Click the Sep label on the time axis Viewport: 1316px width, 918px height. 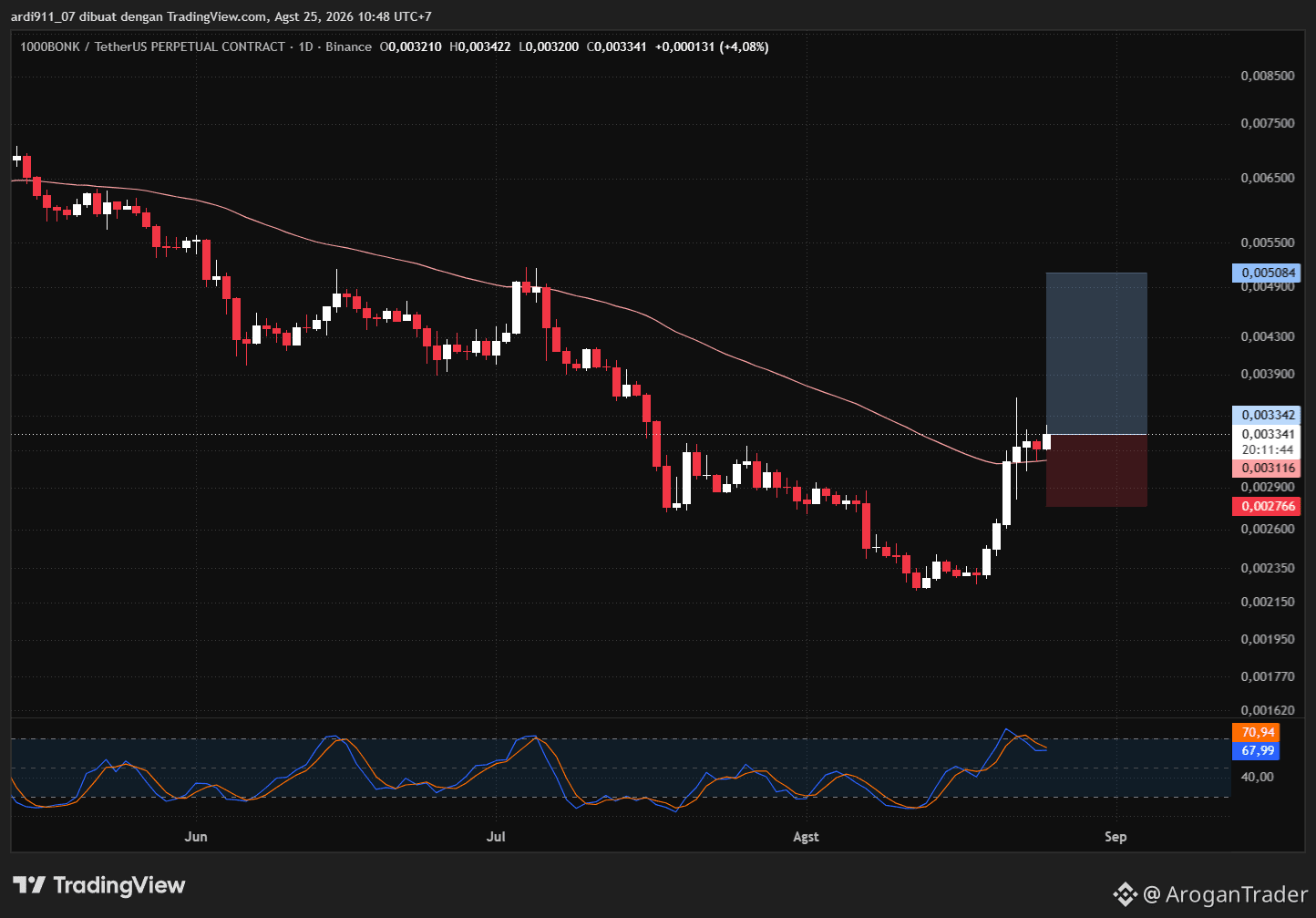pyautogui.click(x=1116, y=837)
